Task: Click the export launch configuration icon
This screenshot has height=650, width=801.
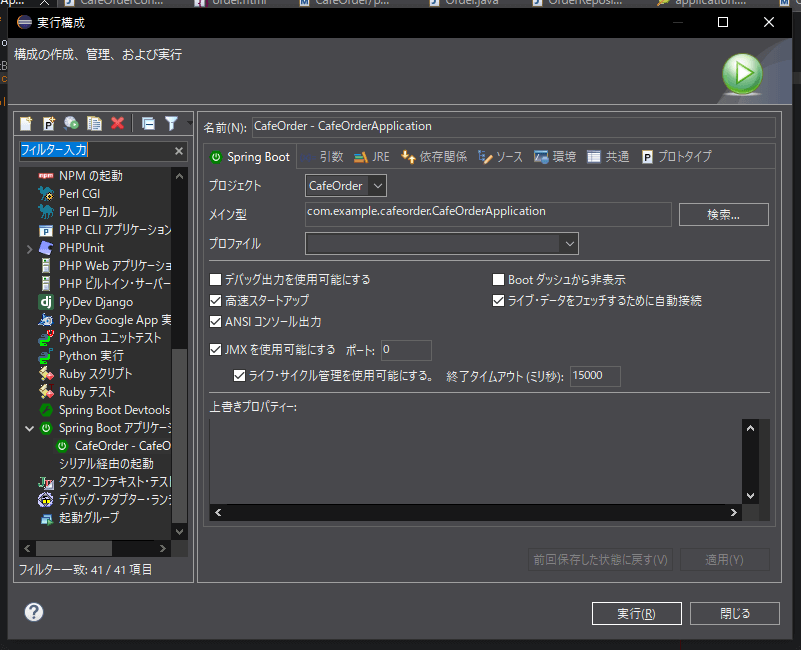Action: point(71,123)
